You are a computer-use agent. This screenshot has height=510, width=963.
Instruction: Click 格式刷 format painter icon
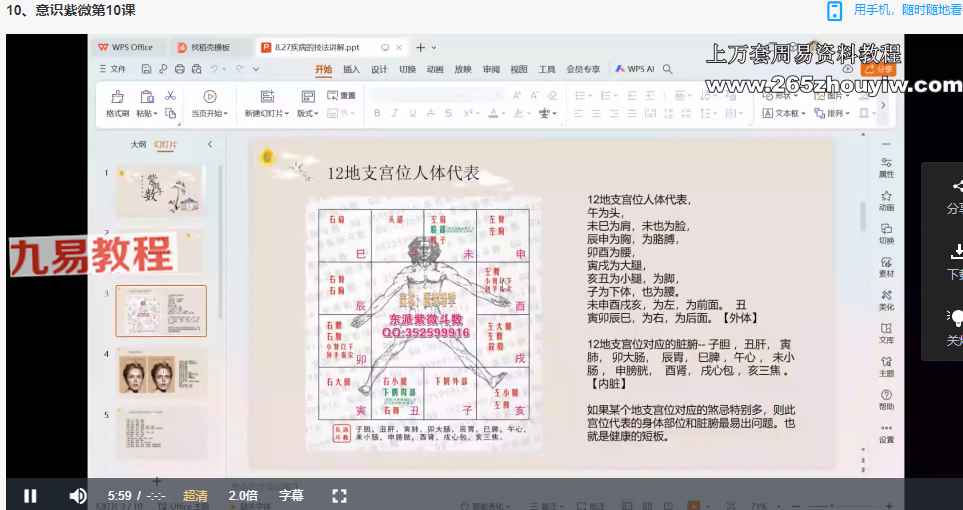tap(117, 104)
